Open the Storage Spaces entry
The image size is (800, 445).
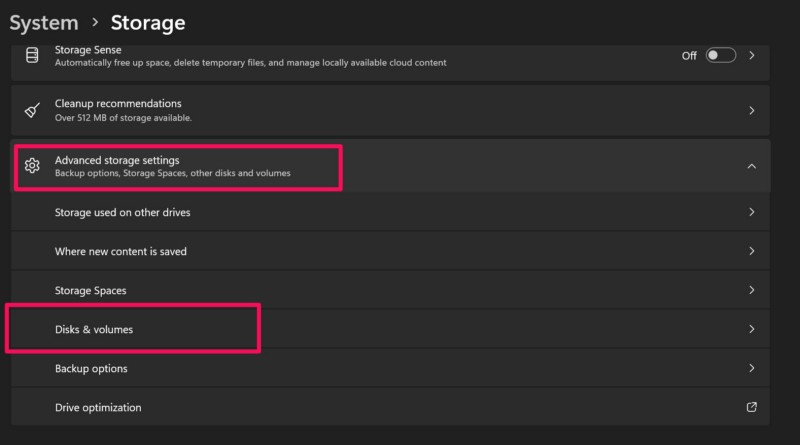[90, 290]
